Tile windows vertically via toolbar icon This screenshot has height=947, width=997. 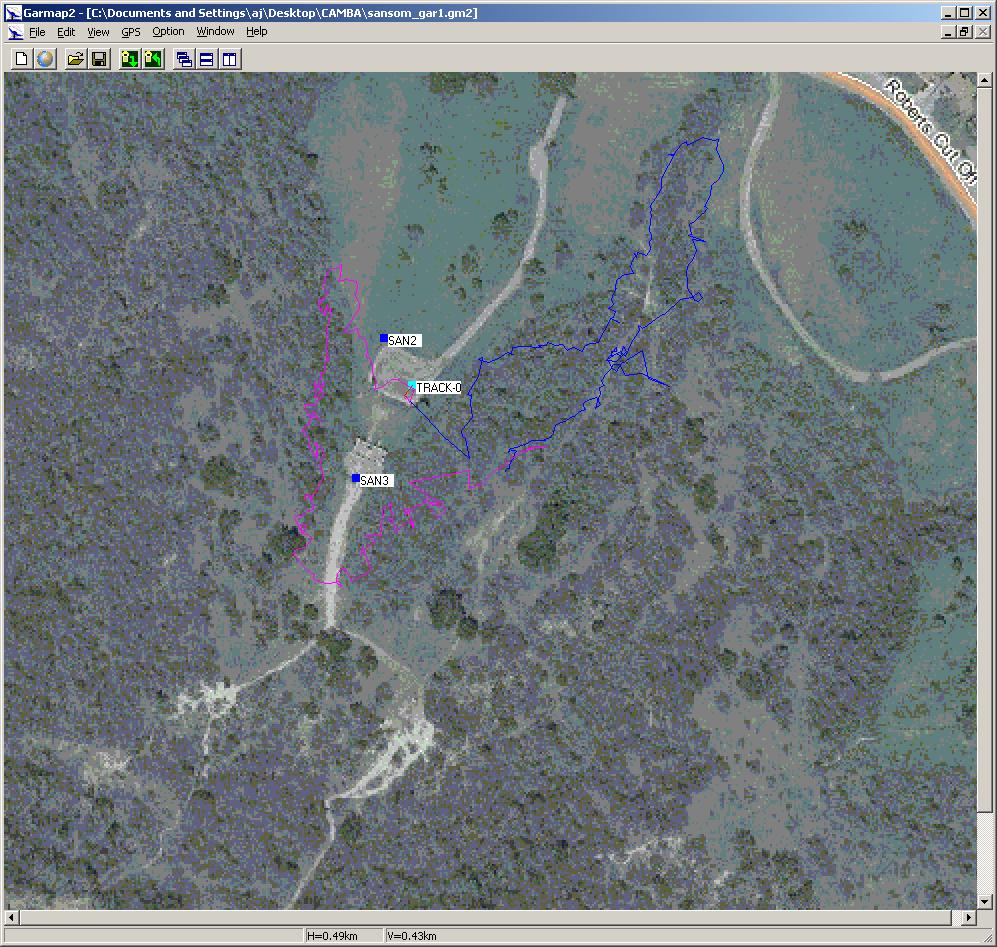(229, 59)
